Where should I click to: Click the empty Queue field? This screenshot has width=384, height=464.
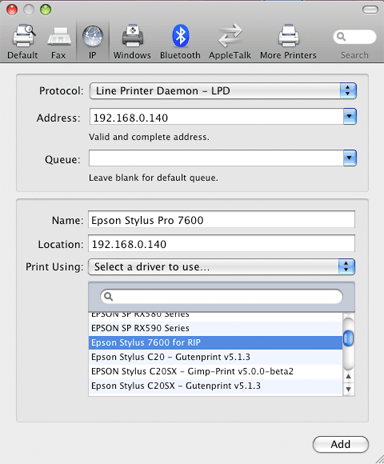point(216,158)
